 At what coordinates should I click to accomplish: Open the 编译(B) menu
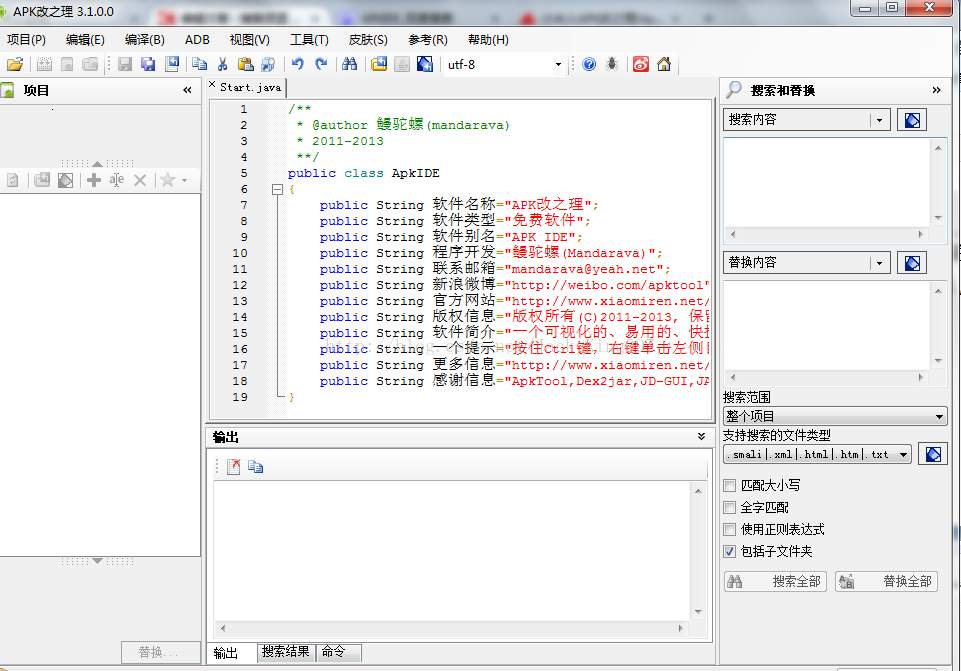point(145,40)
